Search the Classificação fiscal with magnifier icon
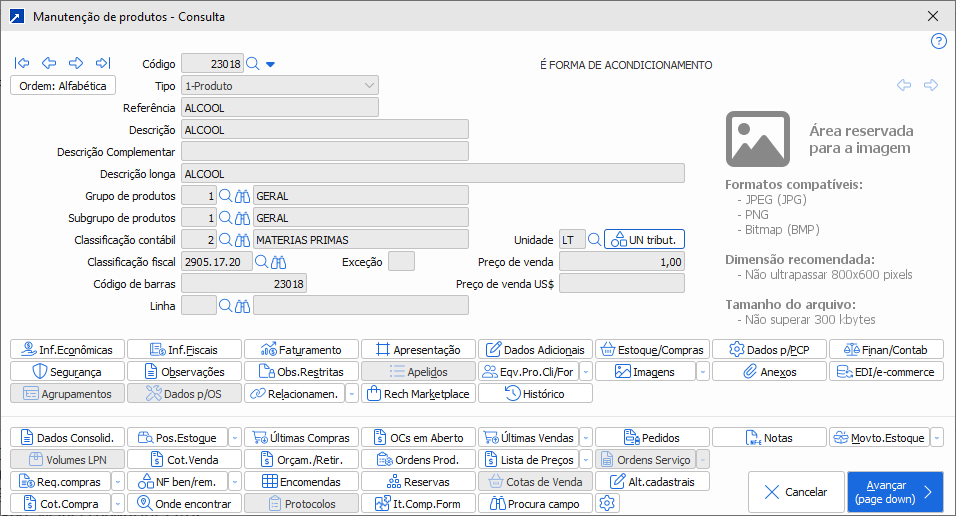The height and width of the screenshot is (516, 956). (261, 262)
